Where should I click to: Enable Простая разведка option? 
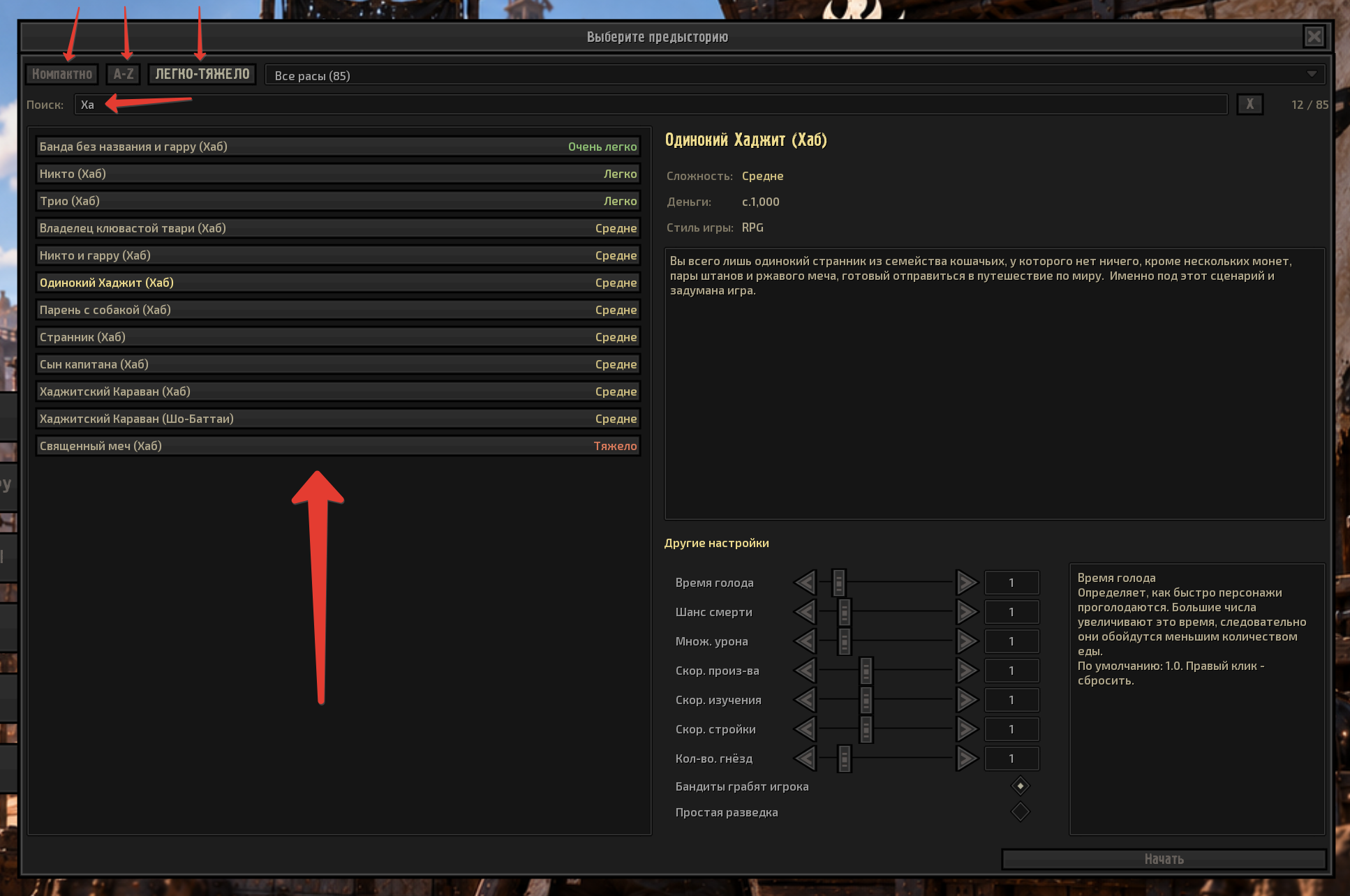(x=1020, y=812)
